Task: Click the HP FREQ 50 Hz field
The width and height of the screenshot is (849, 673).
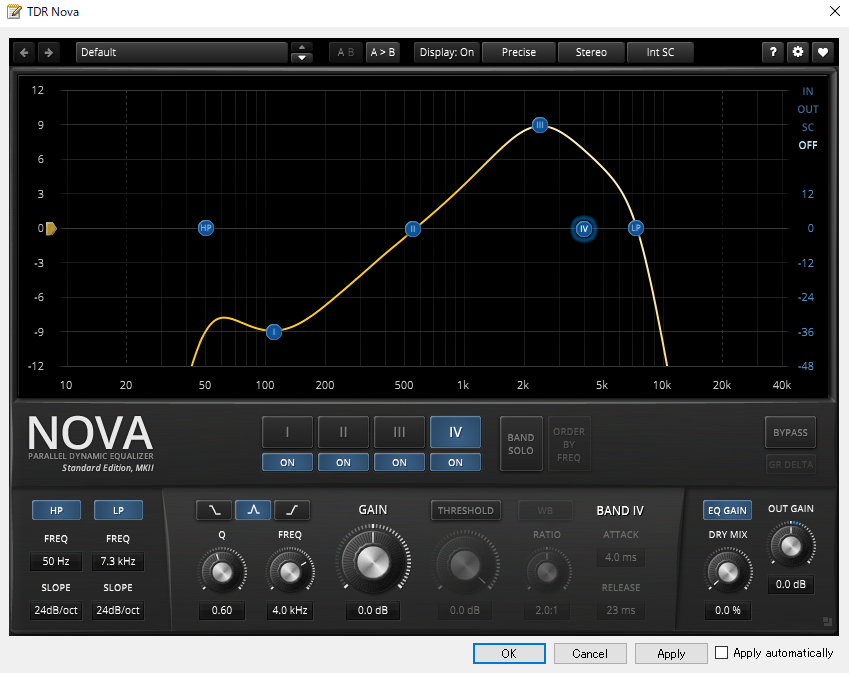Action: (56, 561)
